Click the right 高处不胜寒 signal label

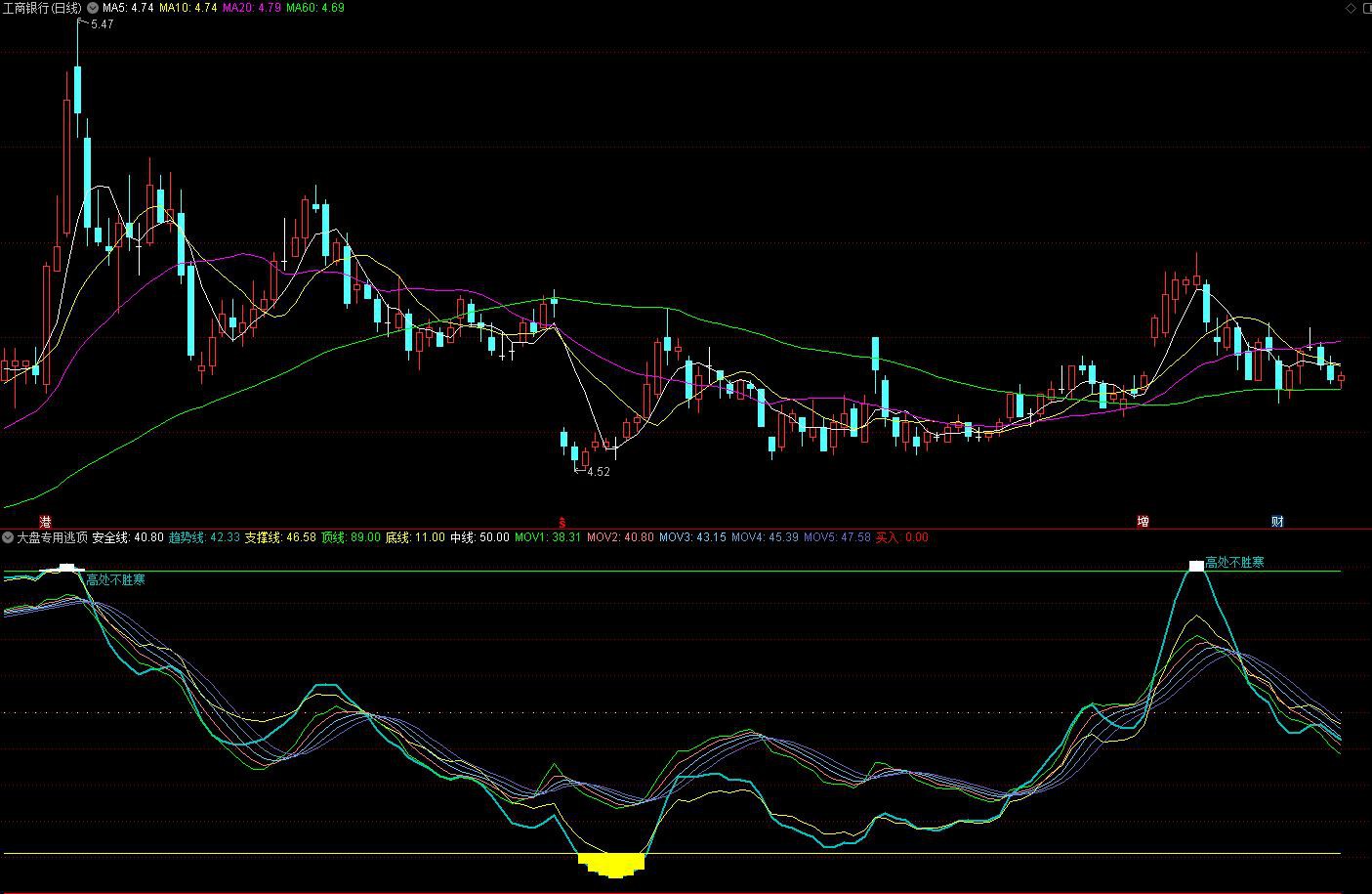[x=1234, y=563]
